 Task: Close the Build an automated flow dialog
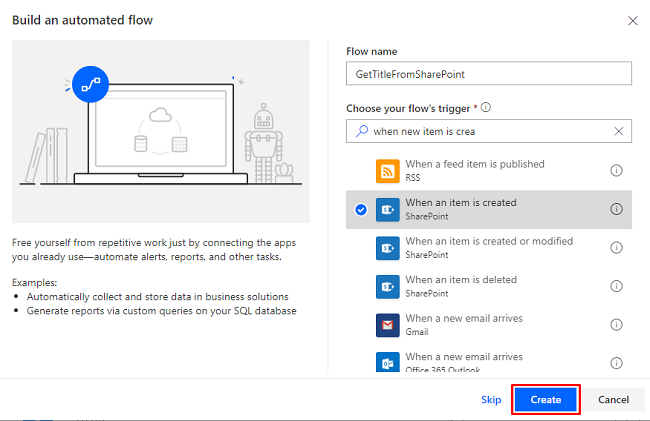(631, 20)
